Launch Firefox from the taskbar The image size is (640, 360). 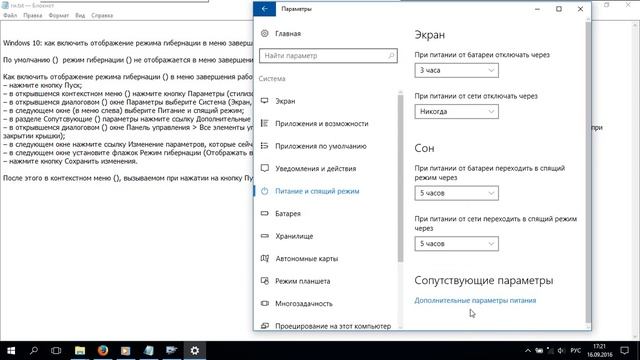102,351
